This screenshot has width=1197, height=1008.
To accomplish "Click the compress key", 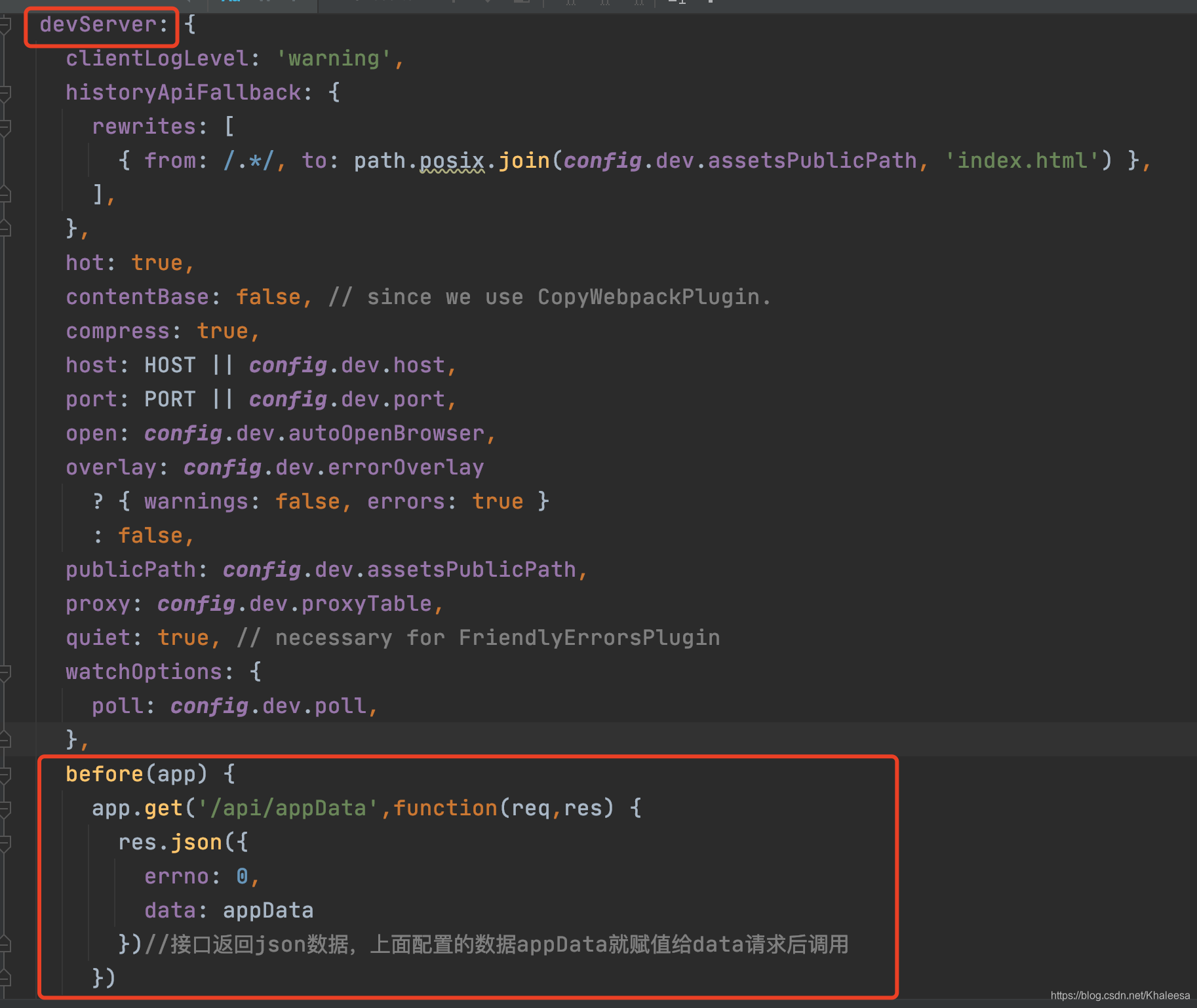I will (x=117, y=332).
